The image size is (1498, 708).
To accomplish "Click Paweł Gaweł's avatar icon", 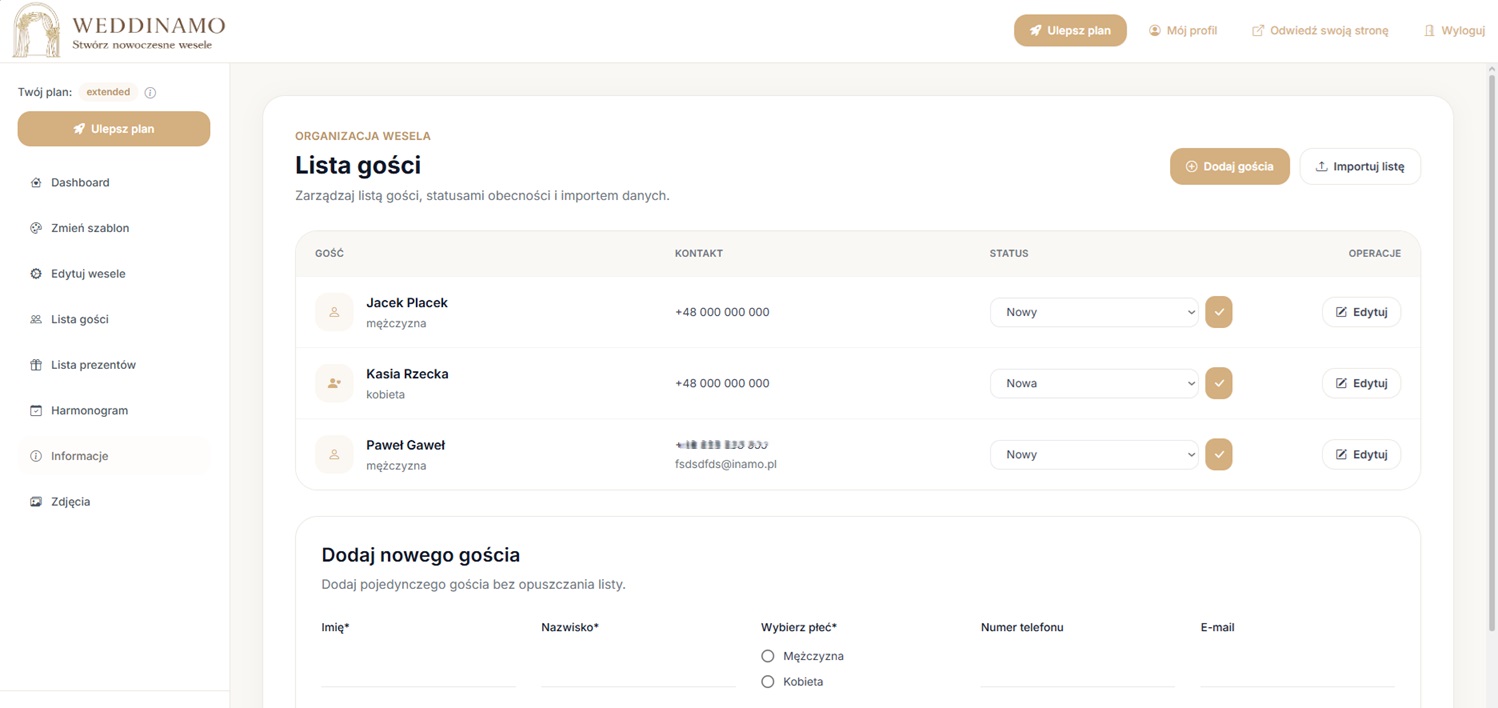I will (334, 454).
